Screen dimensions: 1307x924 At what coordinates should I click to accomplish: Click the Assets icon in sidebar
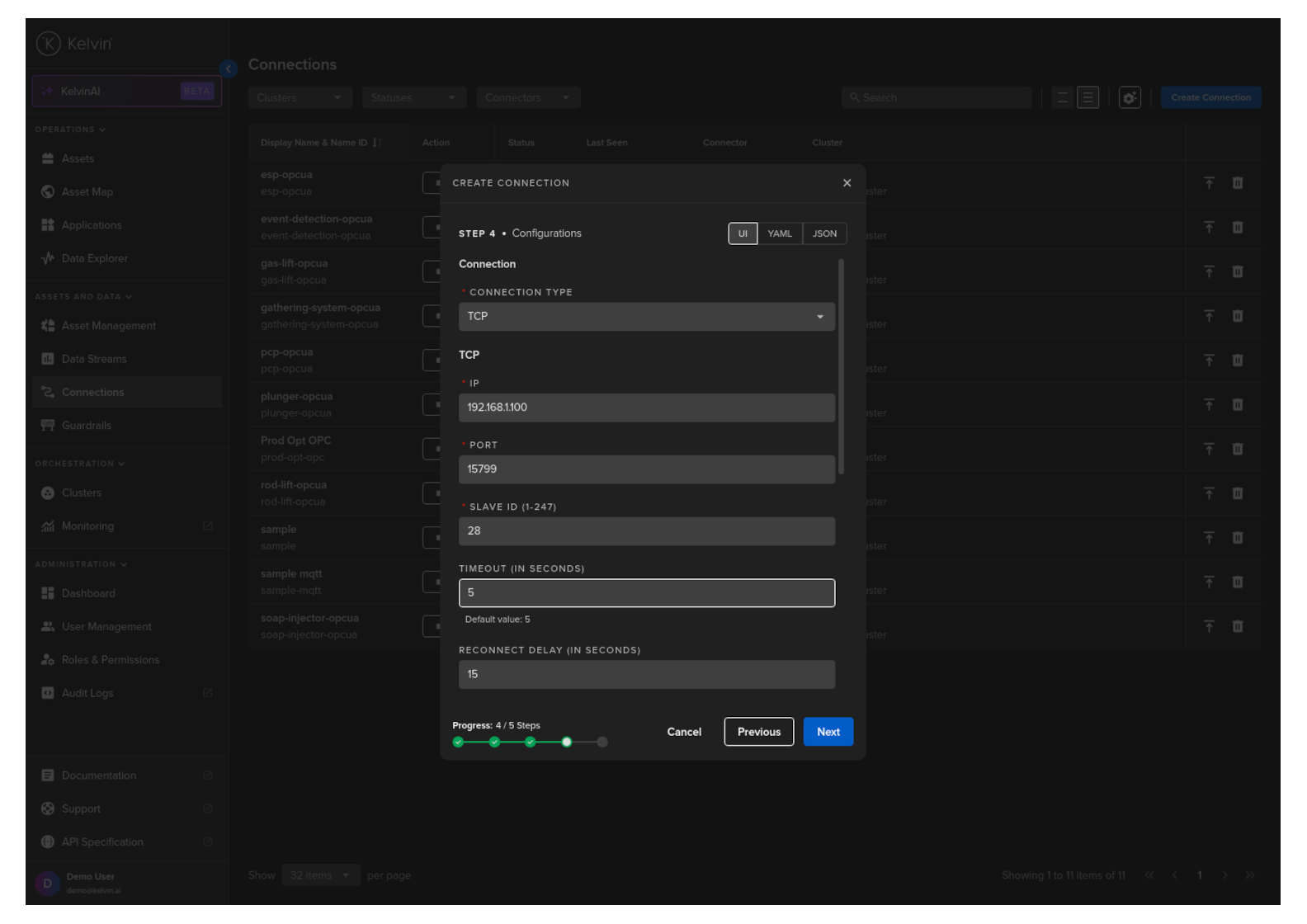[x=48, y=158]
